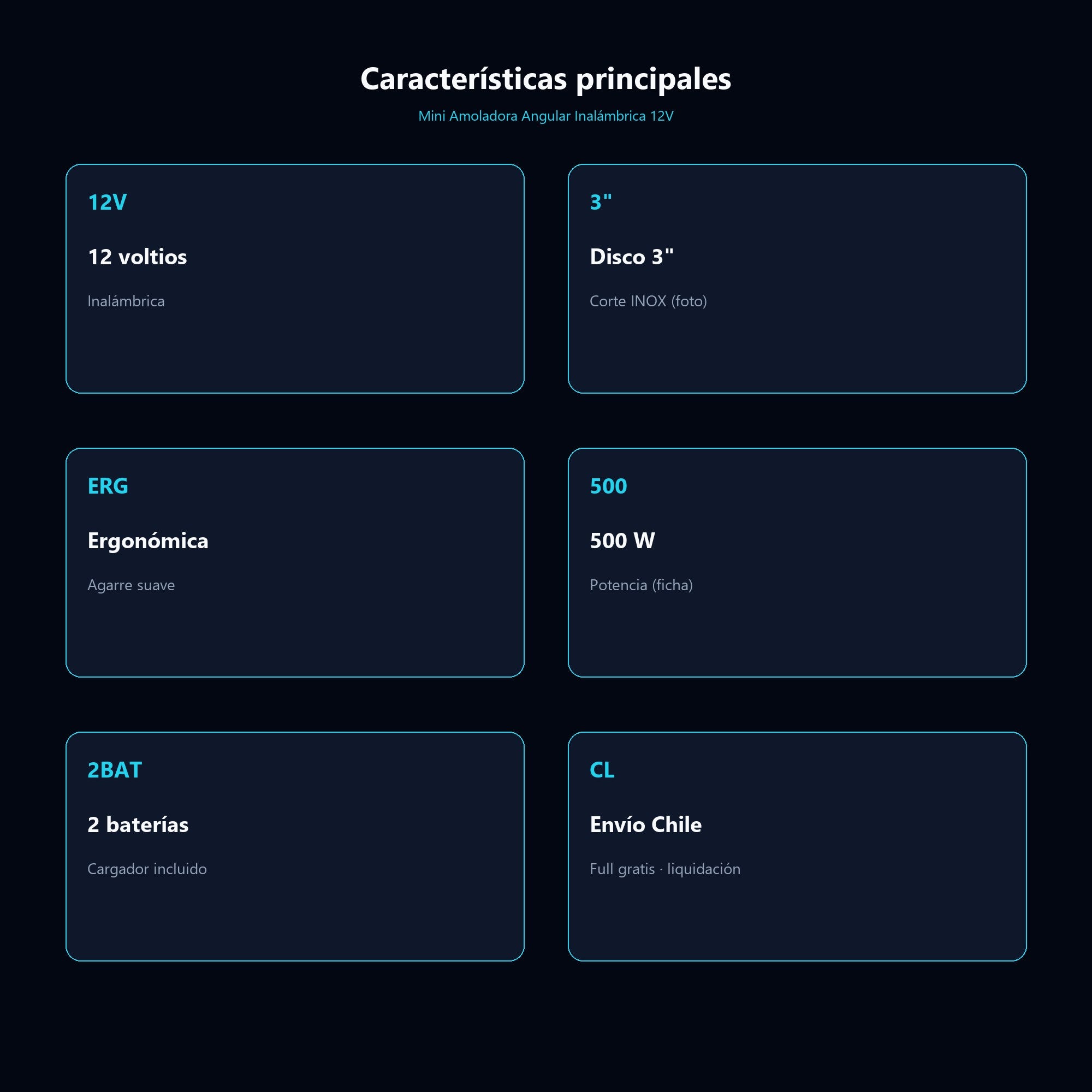The width and height of the screenshot is (1092, 1092).
Task: Click the 2BAT badge icon
Action: (115, 770)
